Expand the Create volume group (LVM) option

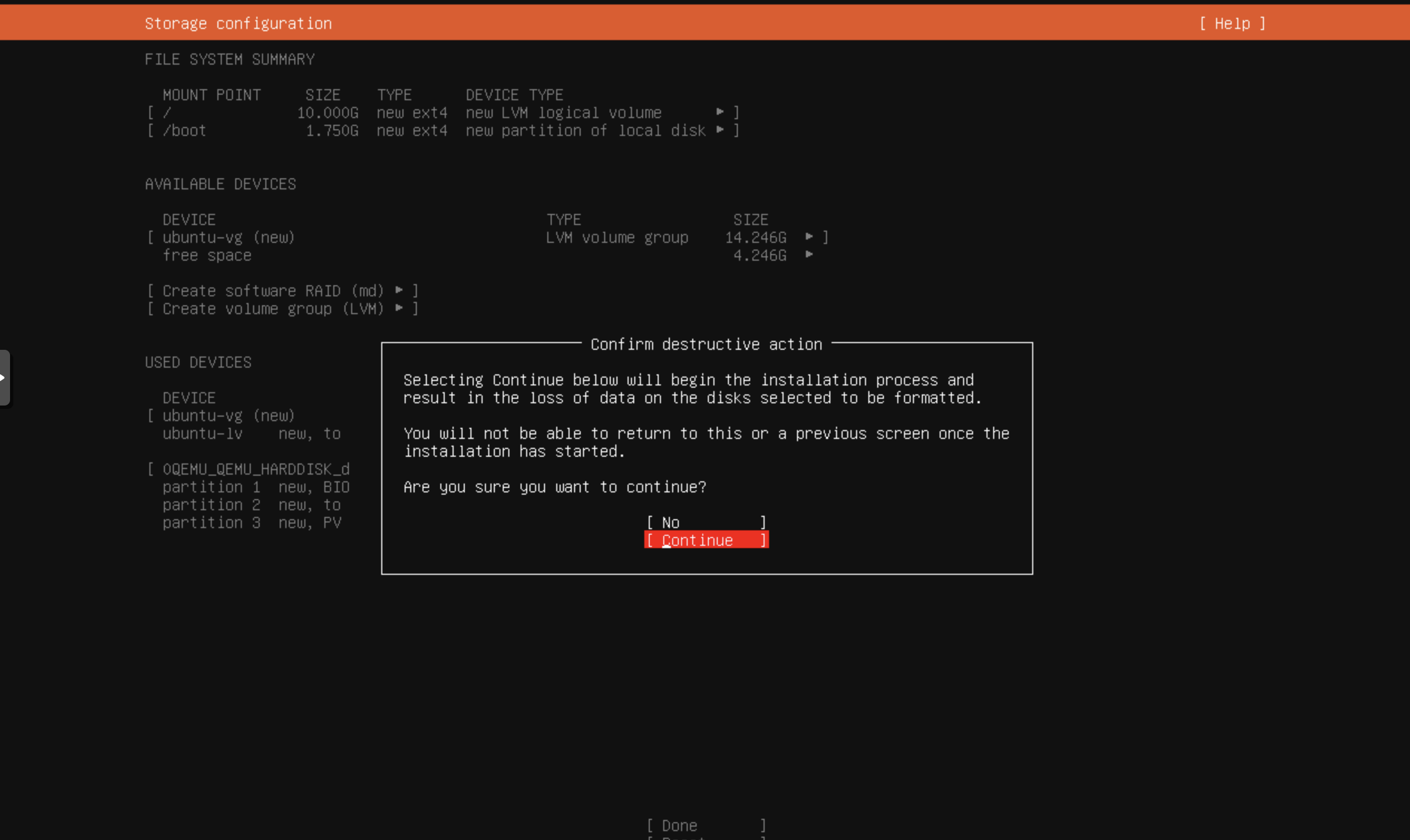[399, 309]
